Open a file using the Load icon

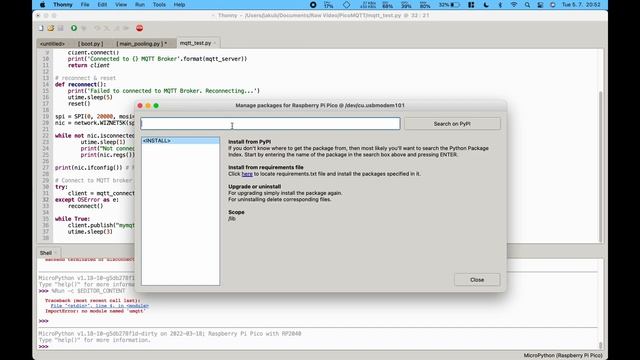pos(51,28)
